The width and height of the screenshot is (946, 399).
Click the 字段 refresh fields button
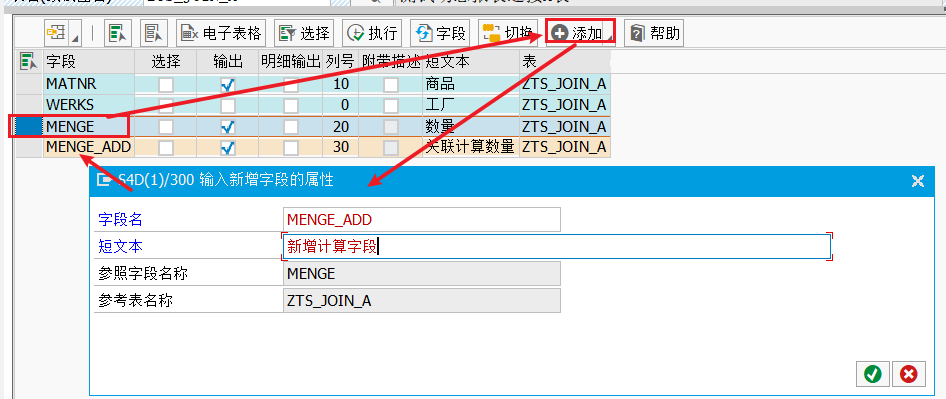[440, 33]
